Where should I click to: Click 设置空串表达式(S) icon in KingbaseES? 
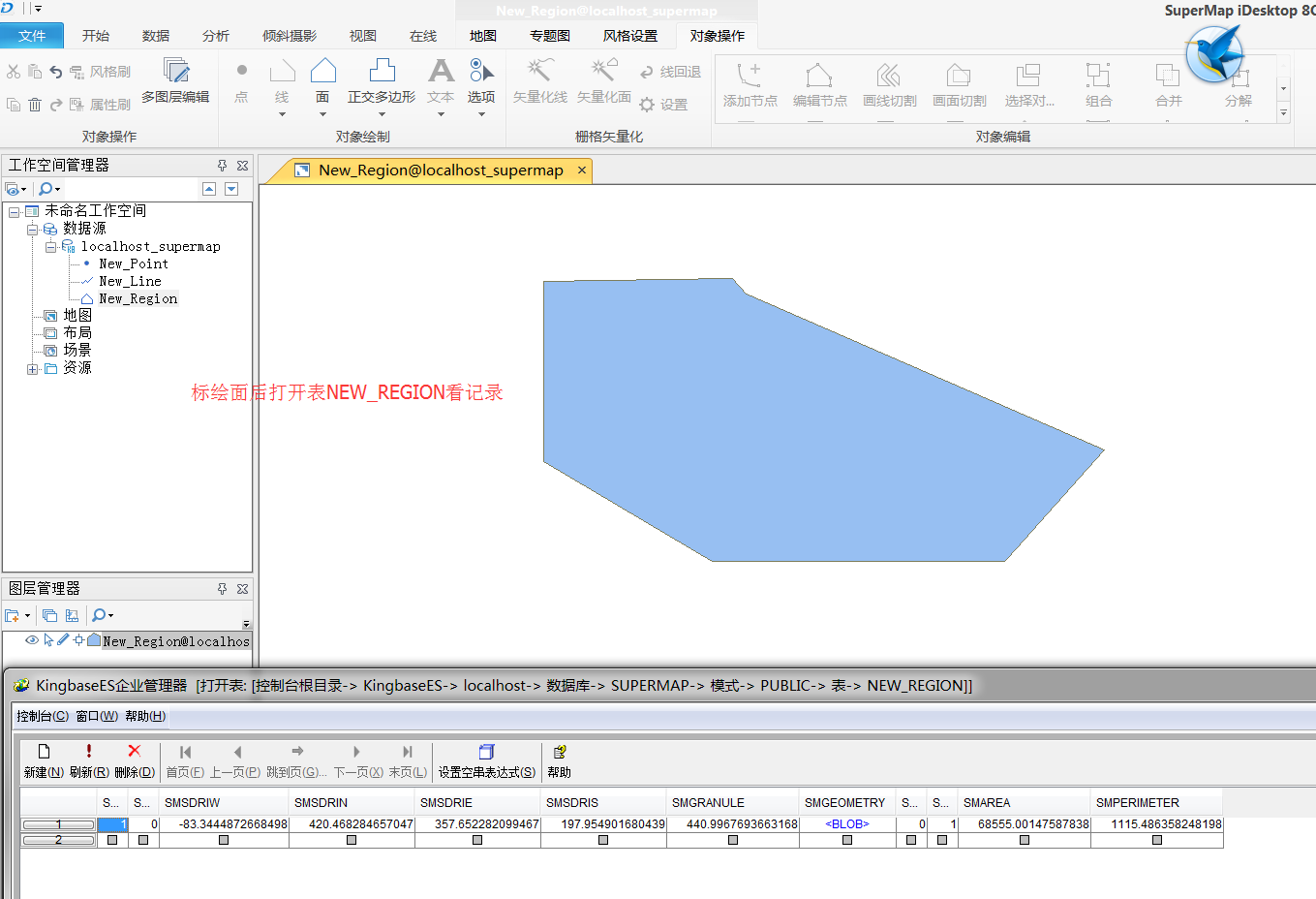coord(486,752)
